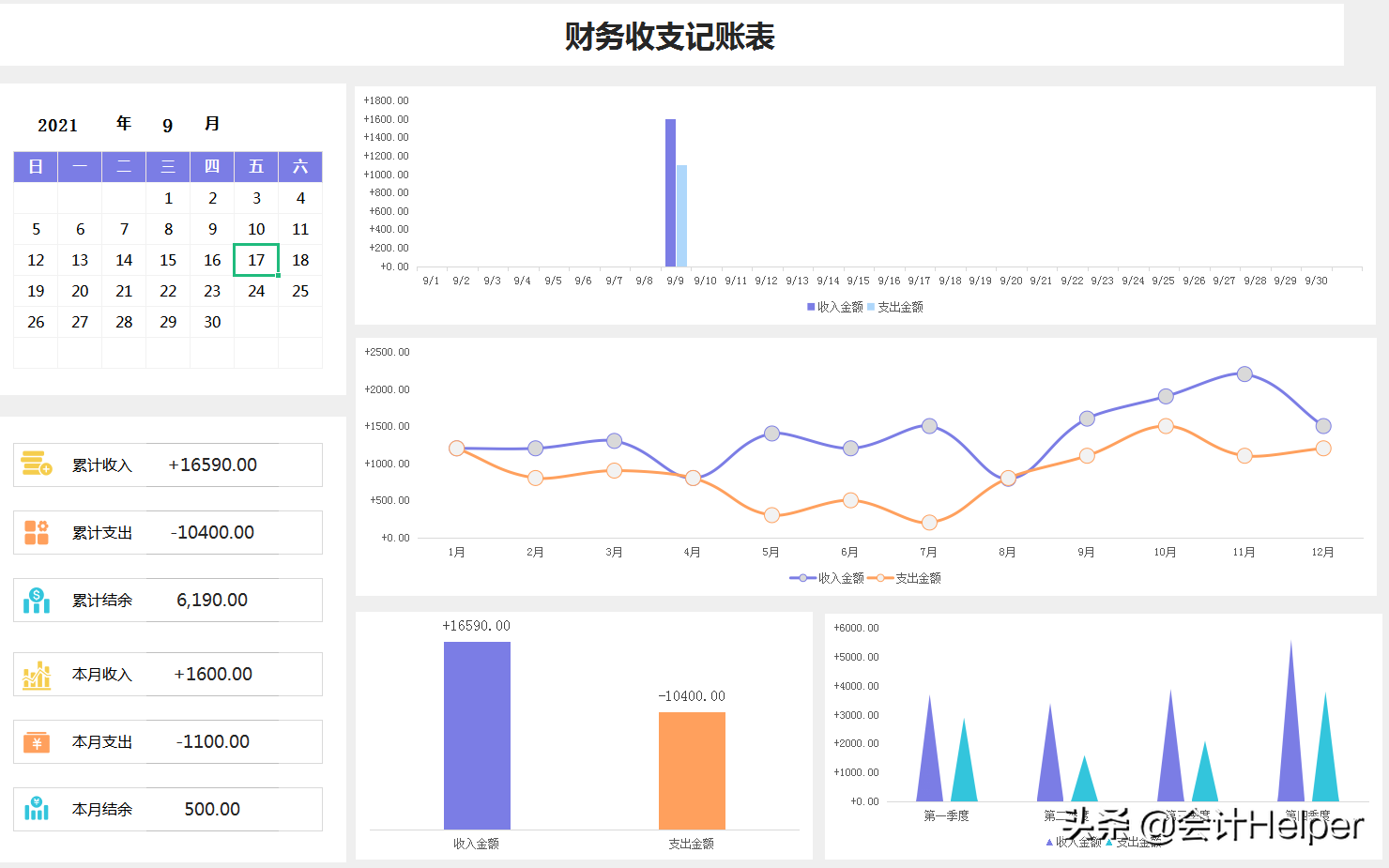Image resolution: width=1389 pixels, height=868 pixels.
Task: Click the purple triangle legend icon for 收入金额 quarterly chart
Action: click(x=1048, y=842)
